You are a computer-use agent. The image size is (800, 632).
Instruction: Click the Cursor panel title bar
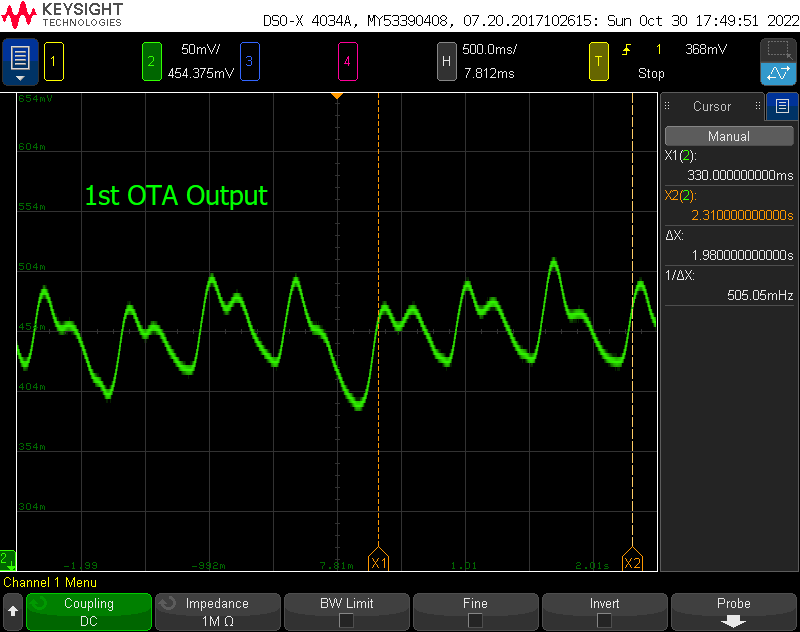(x=712, y=107)
